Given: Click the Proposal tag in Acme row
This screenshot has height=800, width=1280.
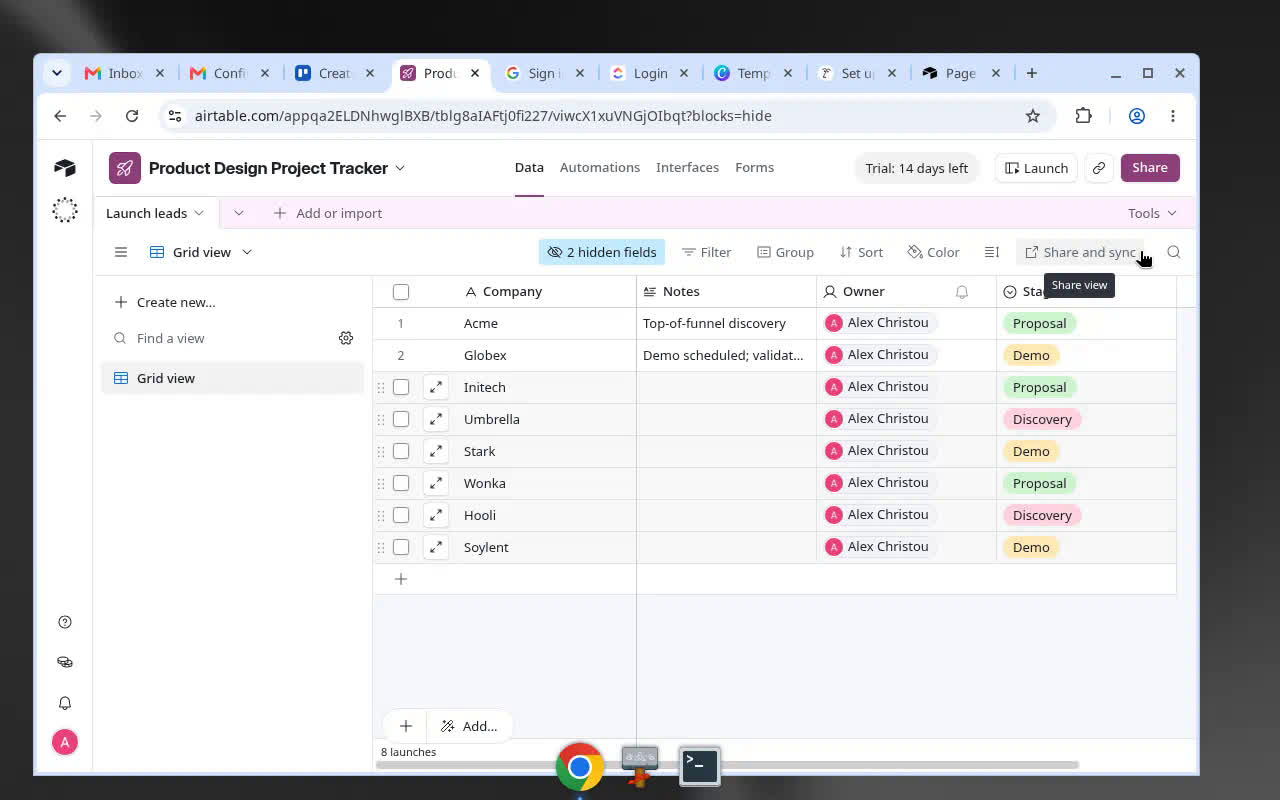Looking at the screenshot, I should 1039,323.
